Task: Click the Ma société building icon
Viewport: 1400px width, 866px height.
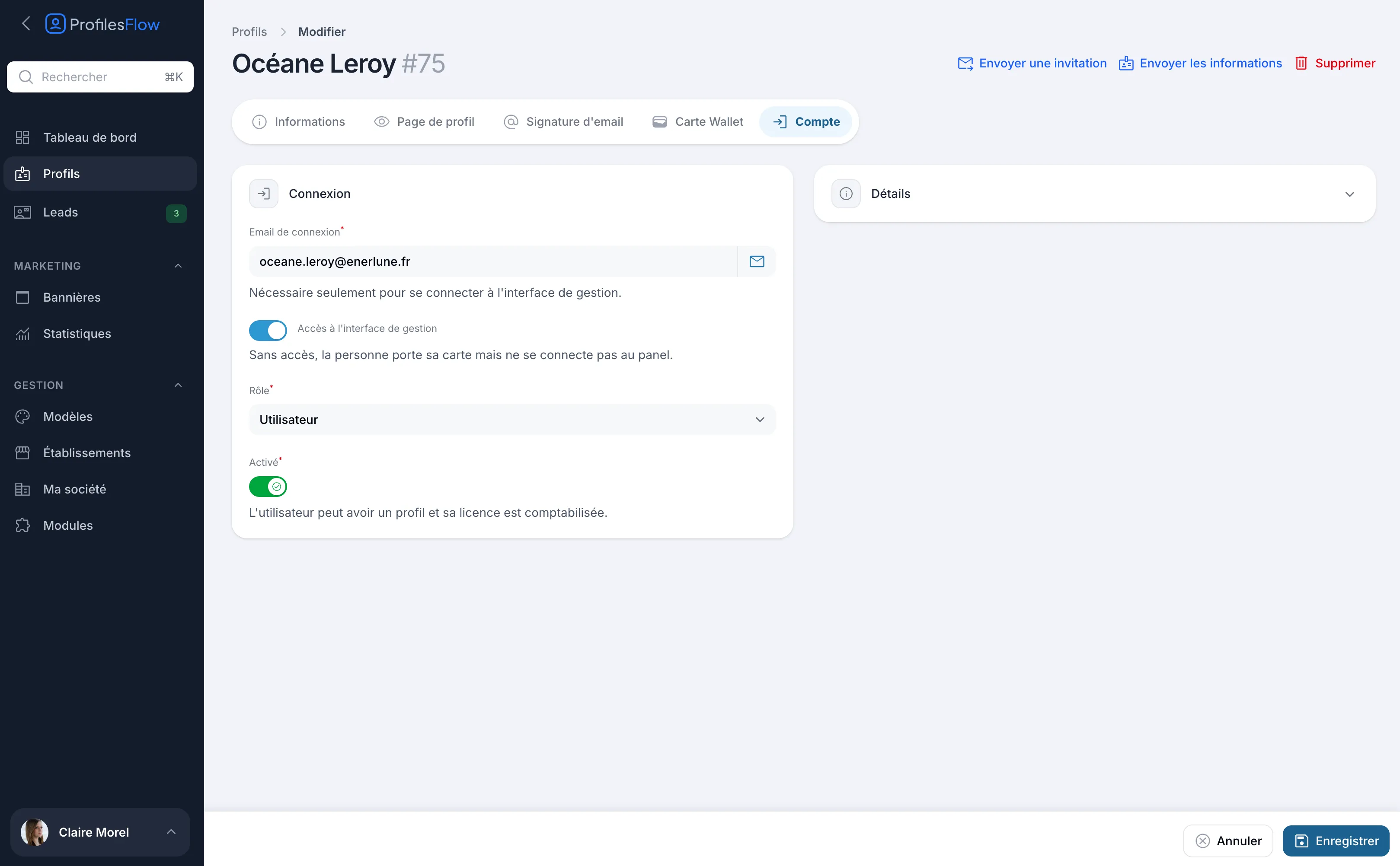Action: [x=22, y=489]
